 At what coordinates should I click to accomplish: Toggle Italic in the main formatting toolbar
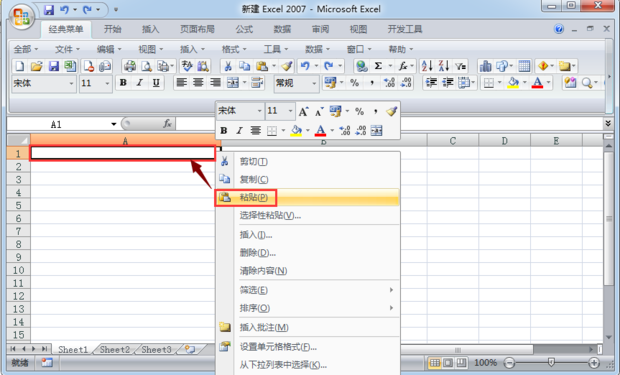click(x=140, y=83)
